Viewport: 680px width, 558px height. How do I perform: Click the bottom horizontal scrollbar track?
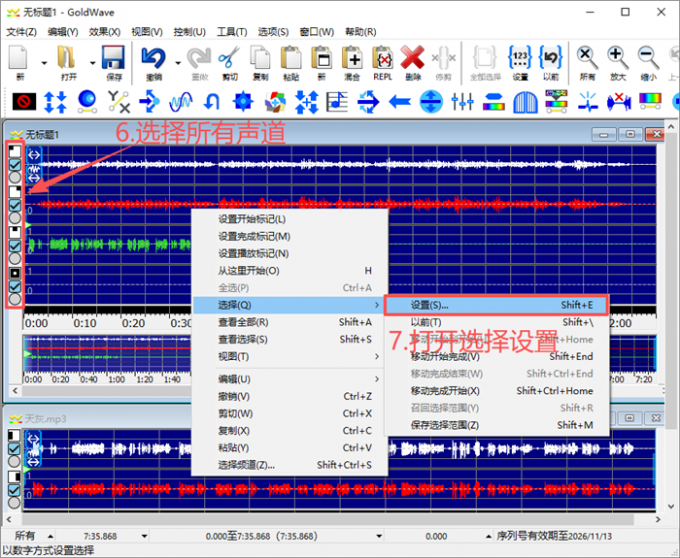coord(327,519)
